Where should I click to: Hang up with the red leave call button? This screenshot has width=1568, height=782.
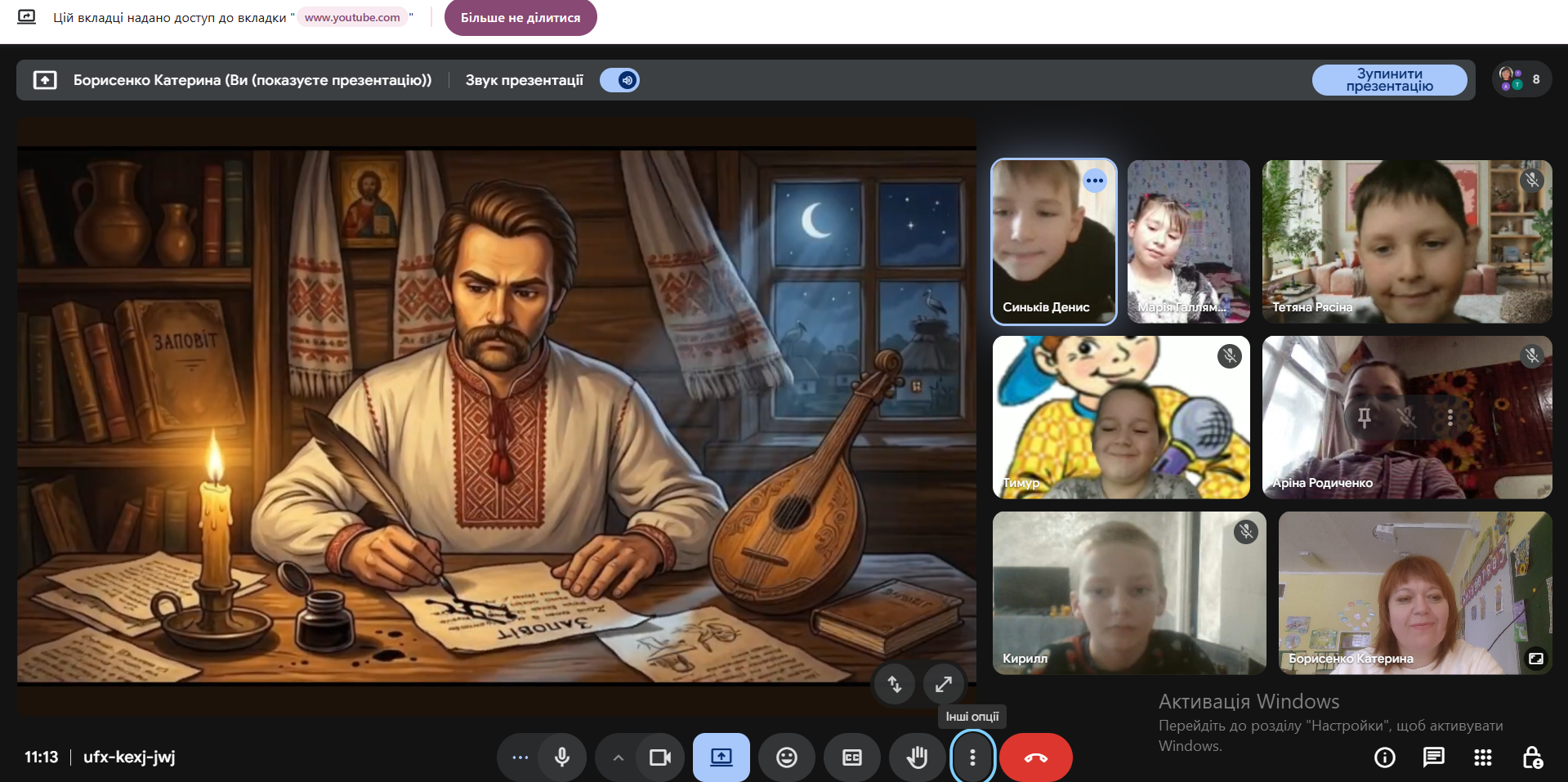tap(1035, 757)
